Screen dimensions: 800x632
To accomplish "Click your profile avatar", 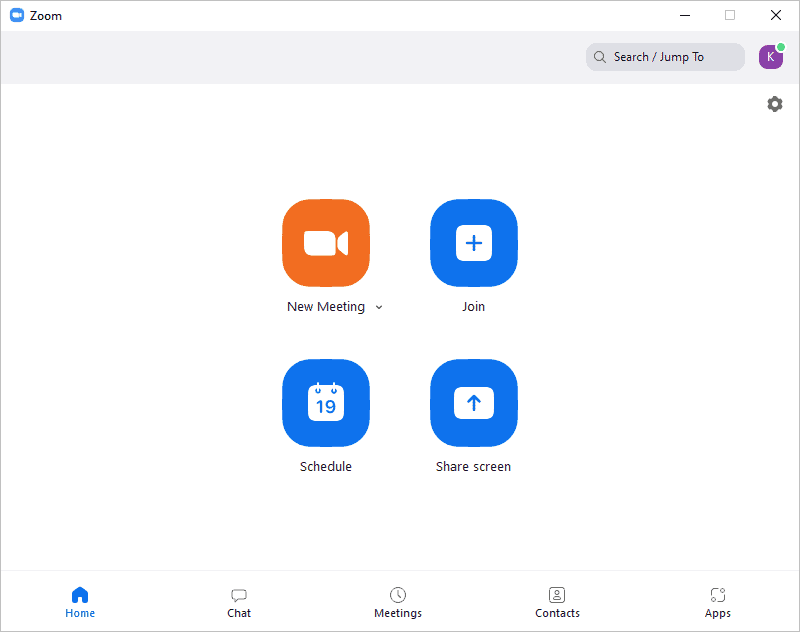I will tap(771, 57).
